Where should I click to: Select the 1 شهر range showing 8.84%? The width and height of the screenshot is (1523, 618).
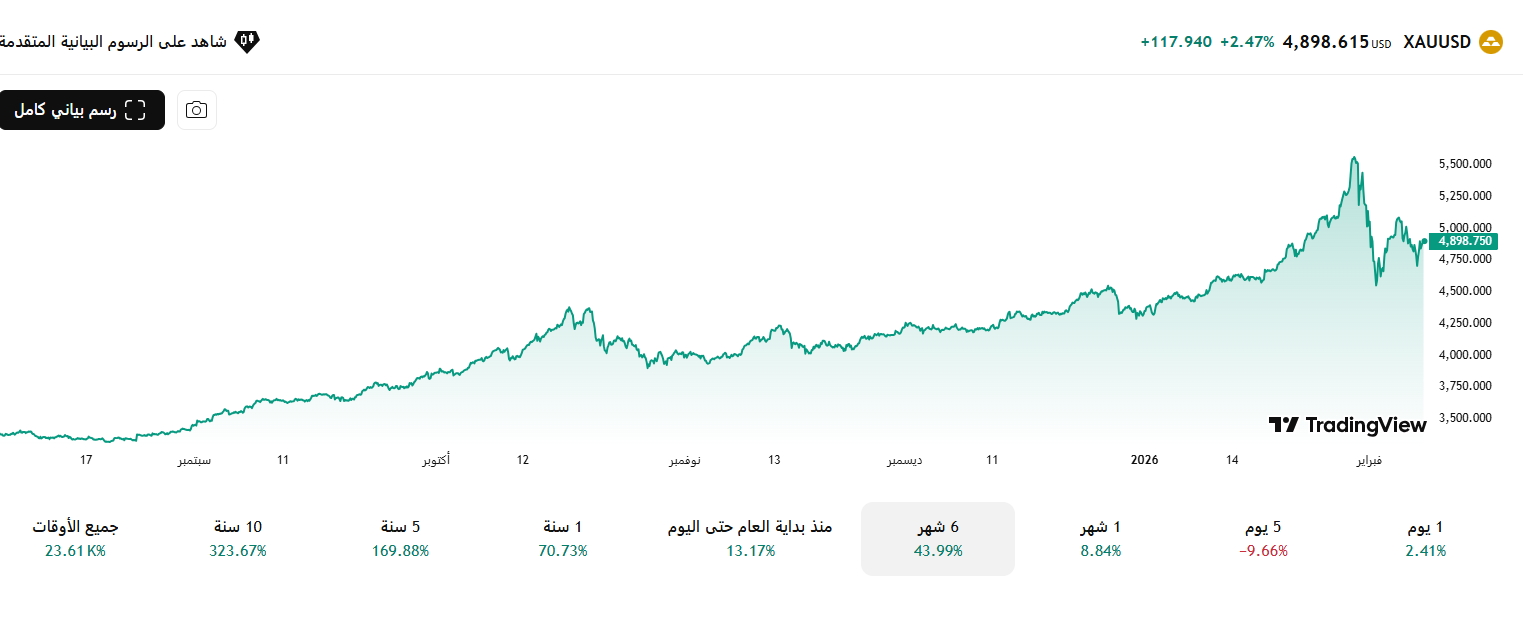point(1100,538)
